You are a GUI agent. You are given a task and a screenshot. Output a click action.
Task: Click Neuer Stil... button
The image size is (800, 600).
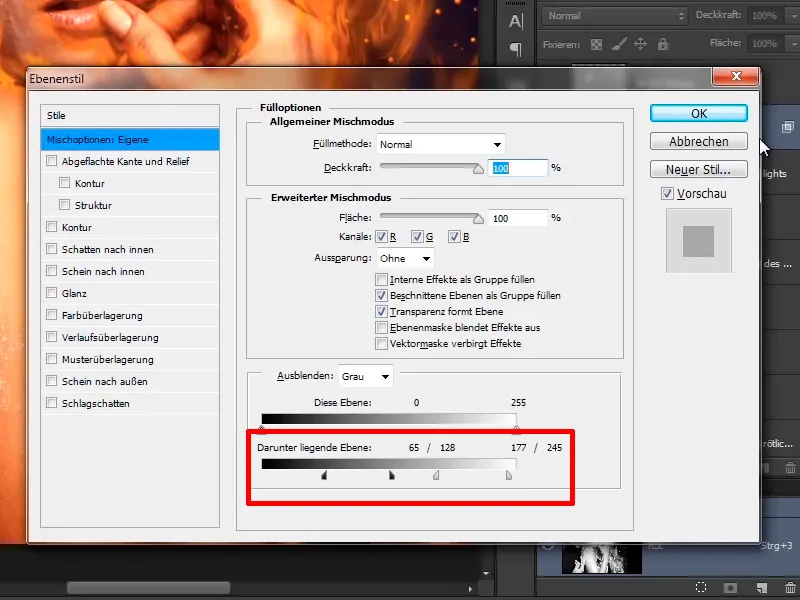point(698,169)
